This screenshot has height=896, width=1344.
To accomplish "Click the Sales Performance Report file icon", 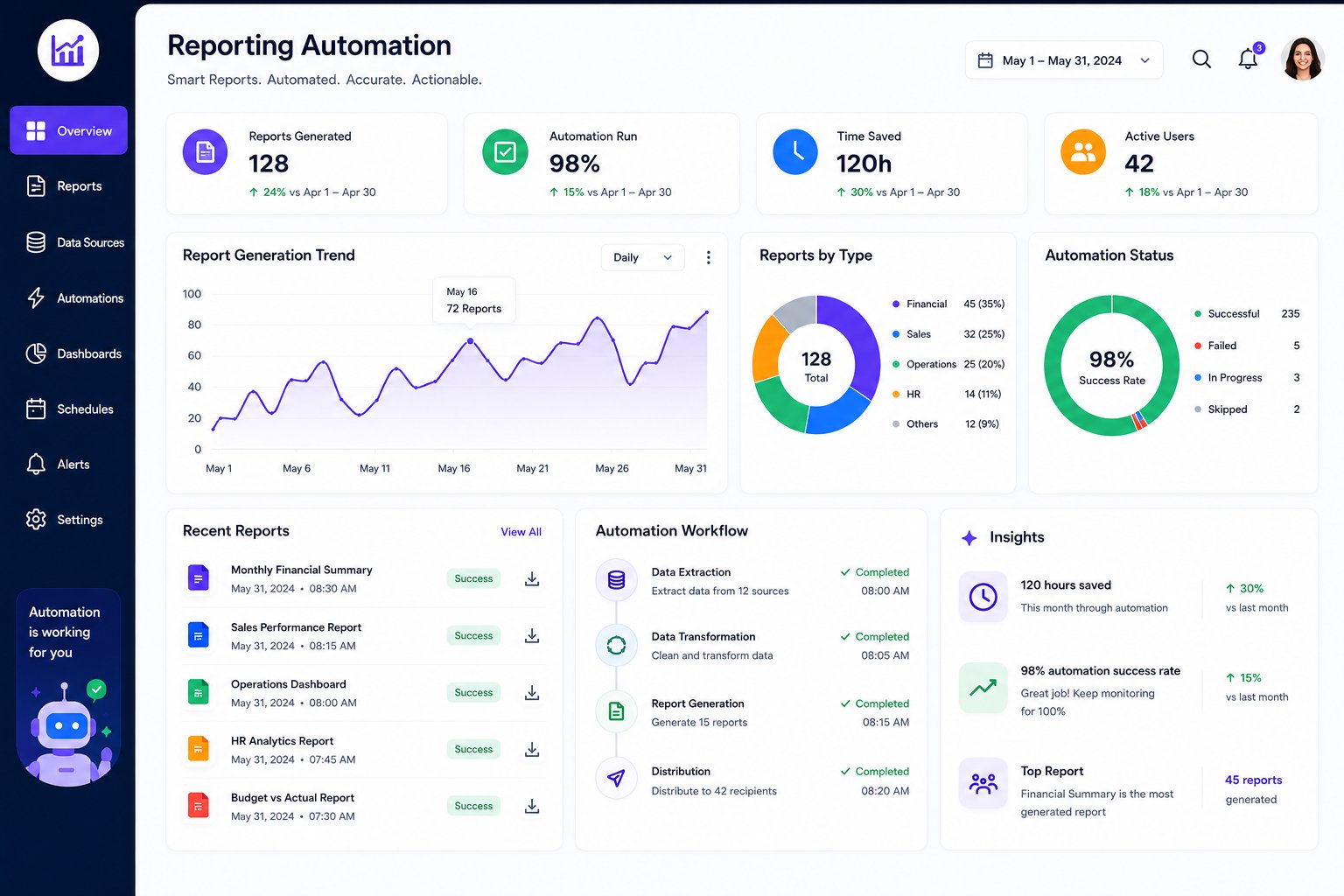I will pyautogui.click(x=199, y=635).
